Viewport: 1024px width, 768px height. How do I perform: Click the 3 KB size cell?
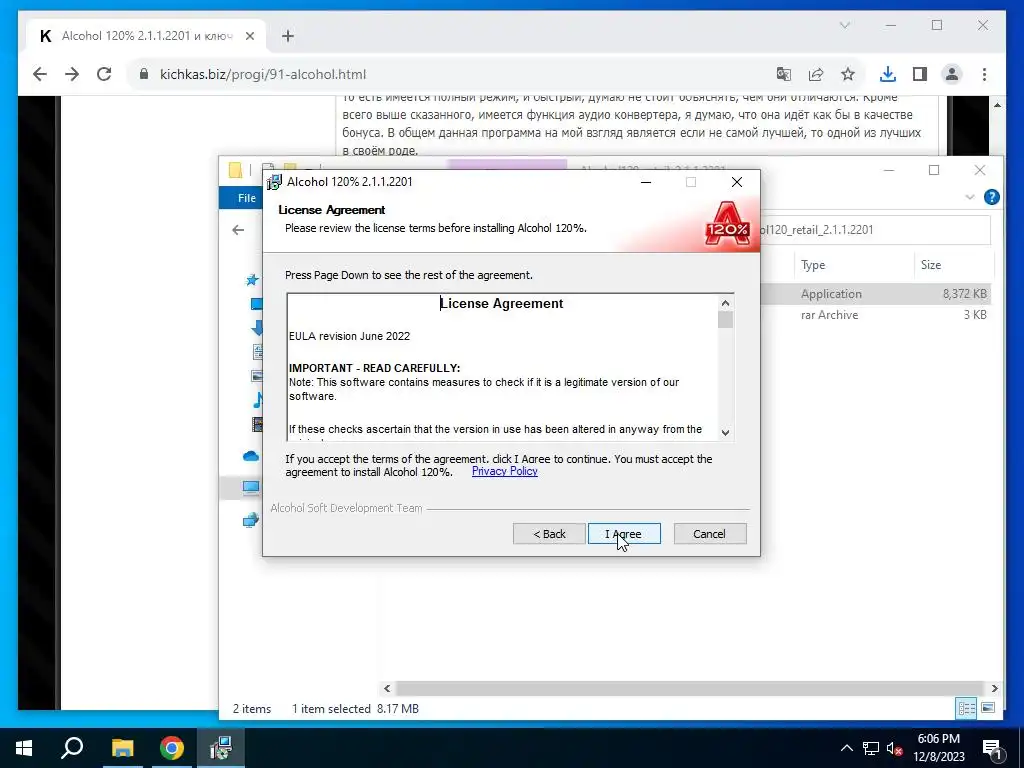[x=975, y=315]
